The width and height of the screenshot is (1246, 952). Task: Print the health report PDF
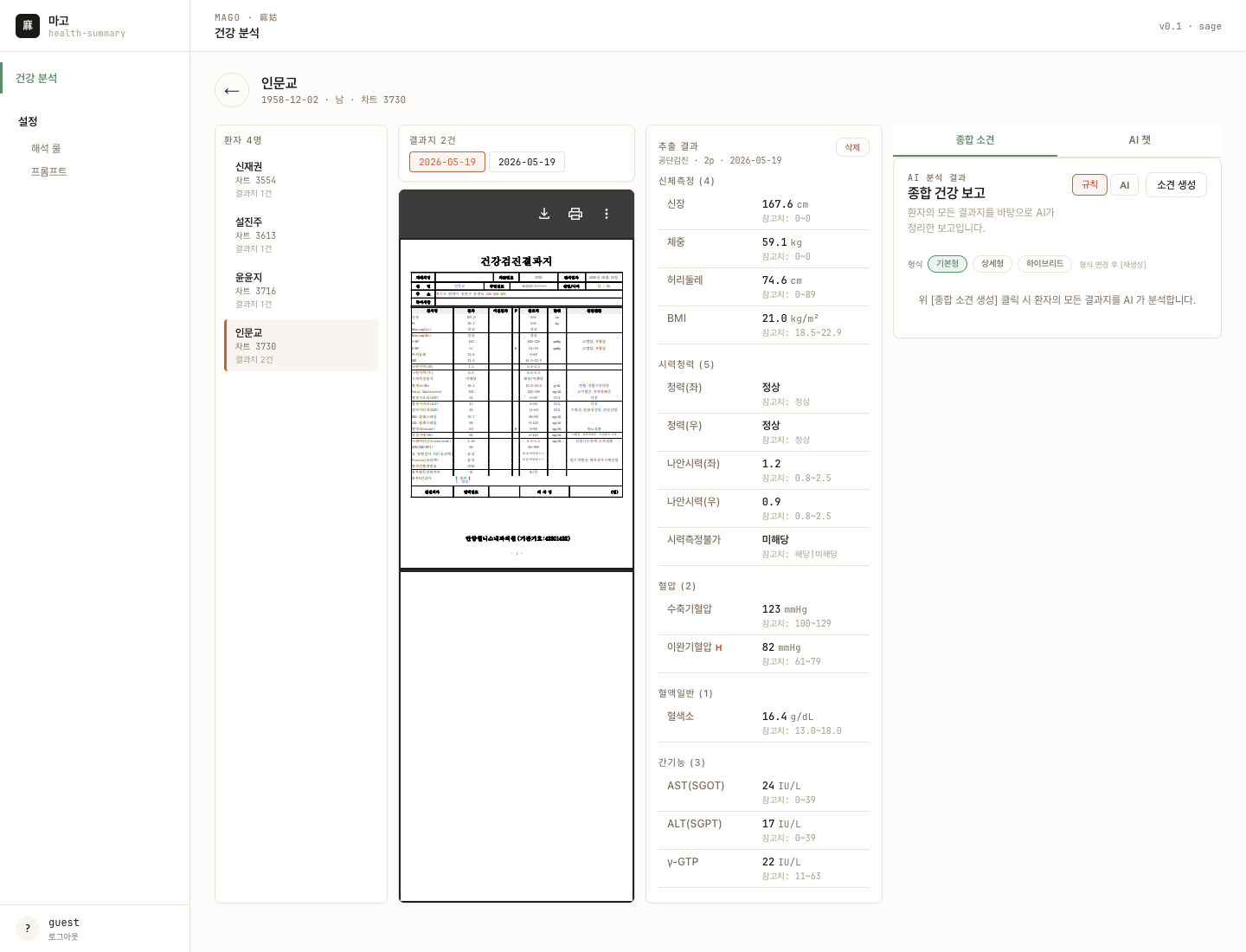coord(575,214)
